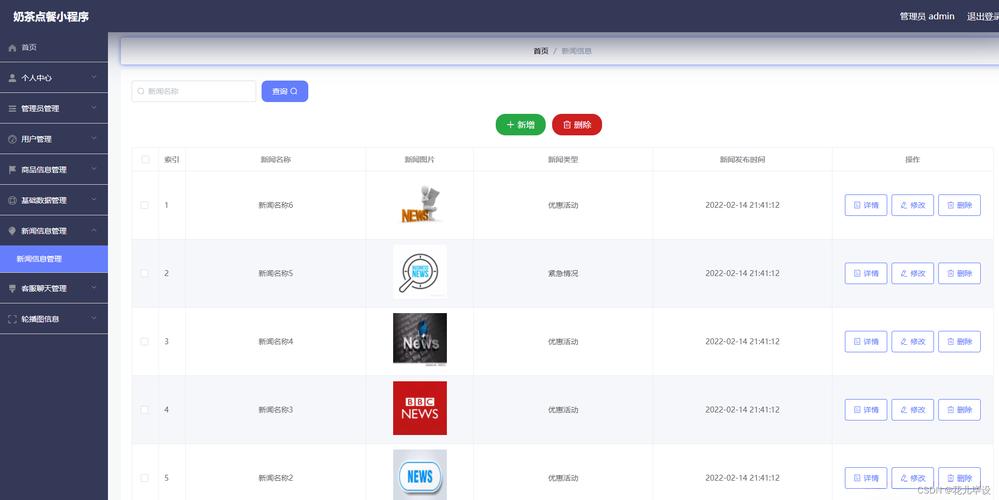
Task: Click the green 新增 button
Action: (x=521, y=125)
